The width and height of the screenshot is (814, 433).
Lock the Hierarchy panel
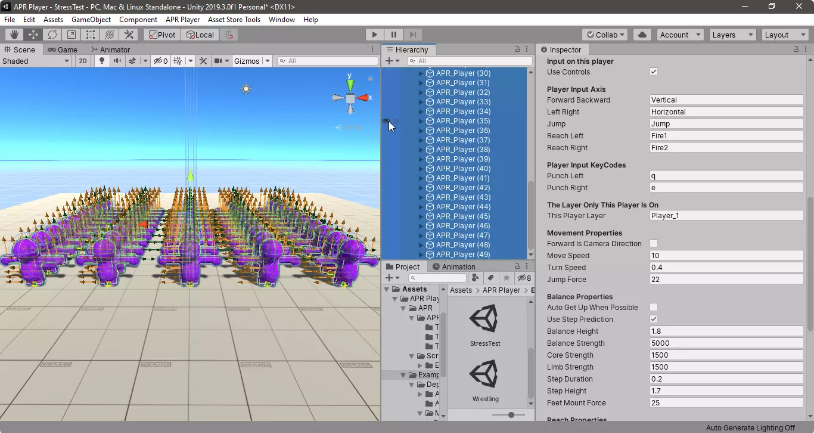(517, 49)
